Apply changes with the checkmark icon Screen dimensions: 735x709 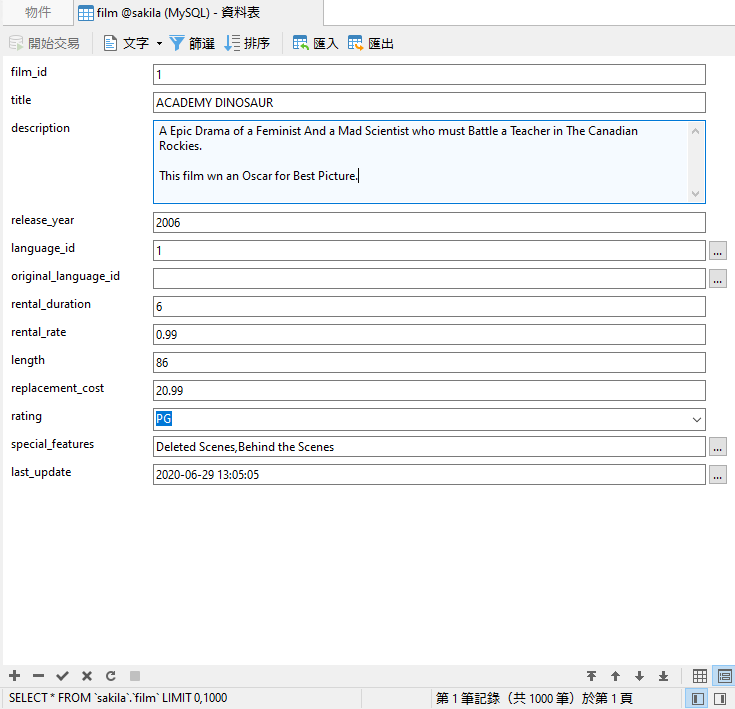[62, 676]
